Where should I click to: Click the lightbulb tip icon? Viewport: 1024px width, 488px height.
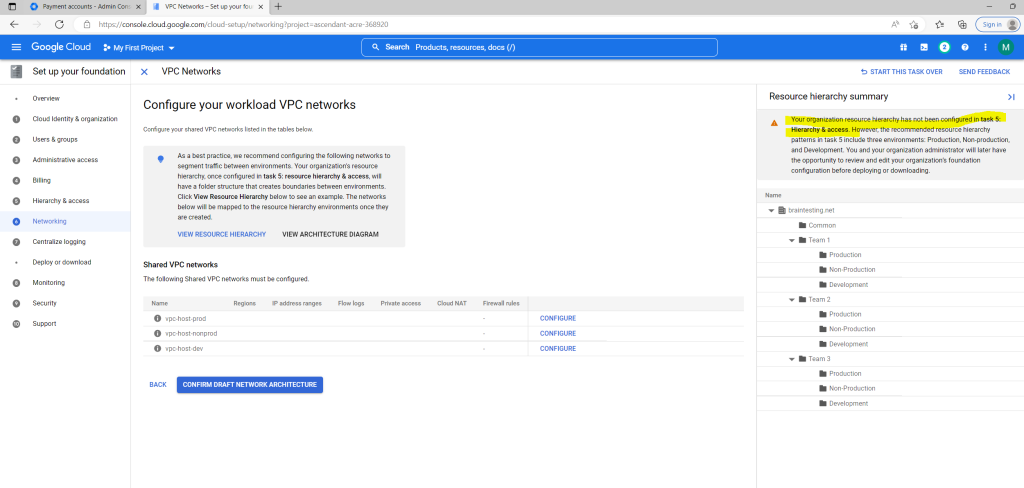pyautogui.click(x=161, y=159)
